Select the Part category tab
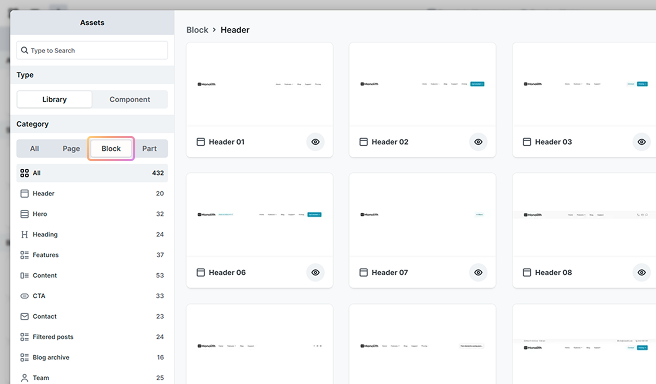This screenshot has width=656, height=384. point(149,148)
